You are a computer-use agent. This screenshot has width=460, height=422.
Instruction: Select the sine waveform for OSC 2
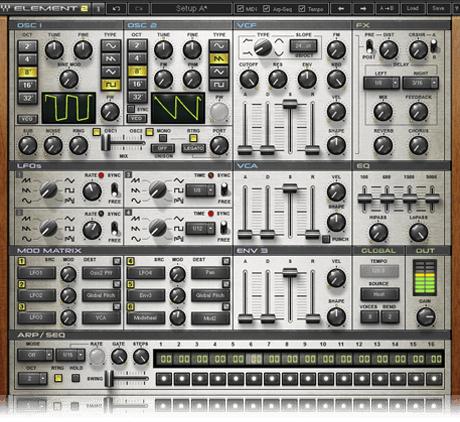[x=219, y=46]
